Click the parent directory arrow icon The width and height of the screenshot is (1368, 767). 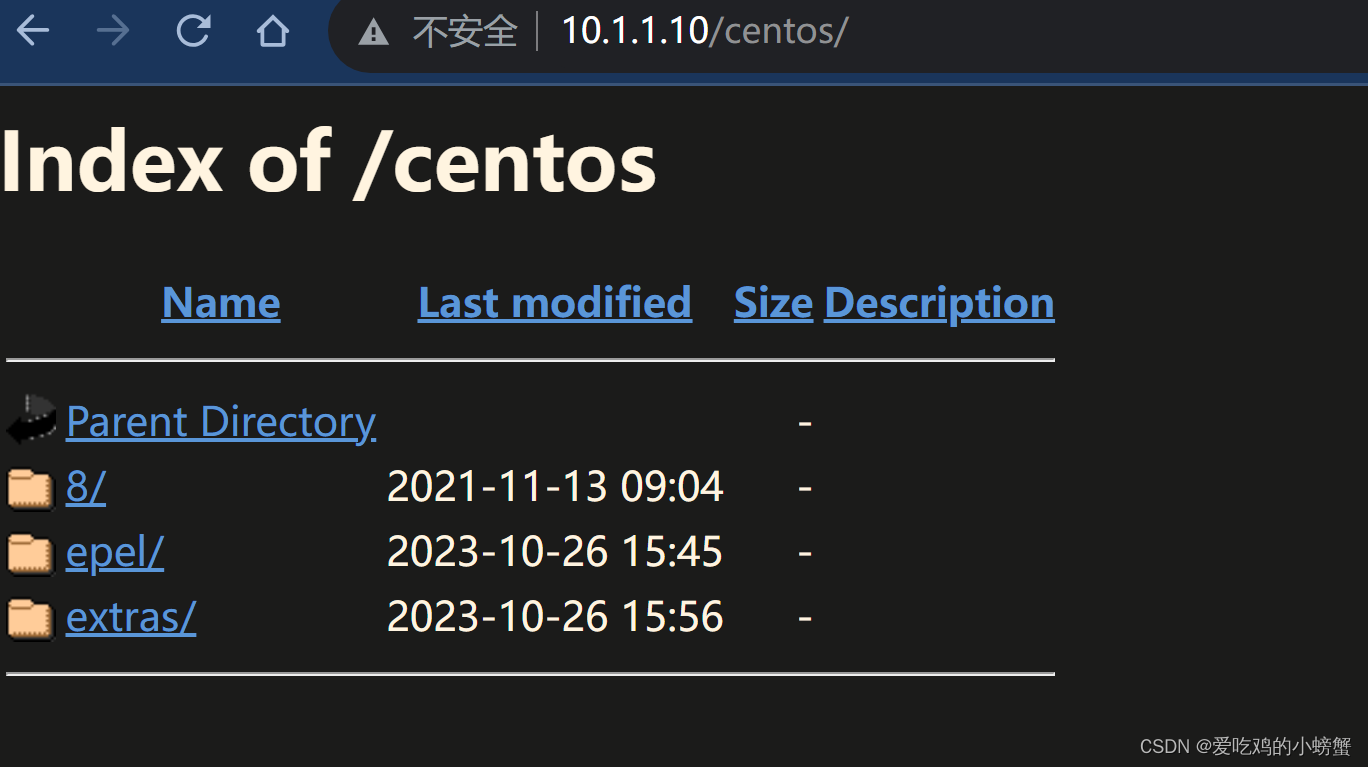coord(28,421)
